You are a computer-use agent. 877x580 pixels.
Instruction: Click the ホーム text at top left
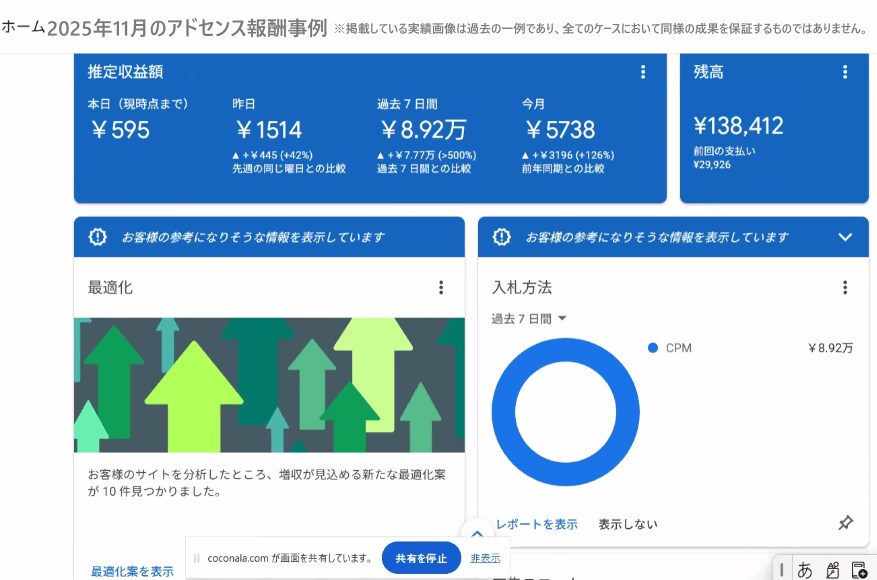click(x=23, y=27)
